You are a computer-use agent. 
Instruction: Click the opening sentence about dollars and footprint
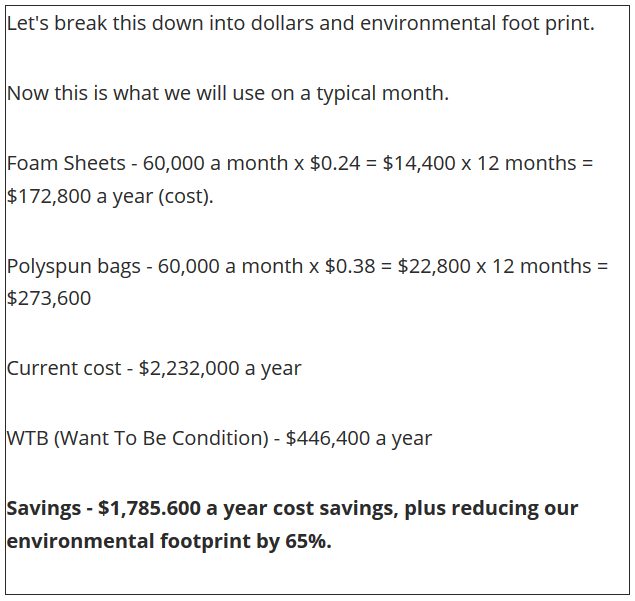300,23
